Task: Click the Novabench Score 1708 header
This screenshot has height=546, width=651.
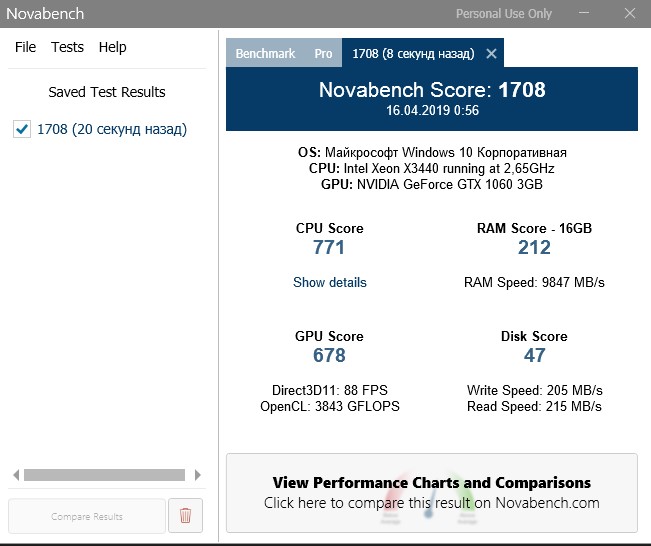Action: tap(431, 90)
